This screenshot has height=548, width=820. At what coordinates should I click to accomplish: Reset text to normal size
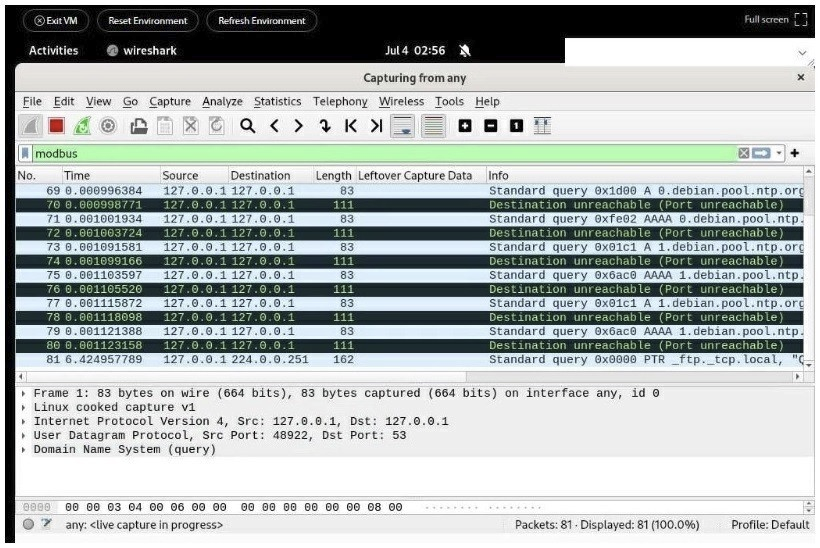(x=516, y=126)
